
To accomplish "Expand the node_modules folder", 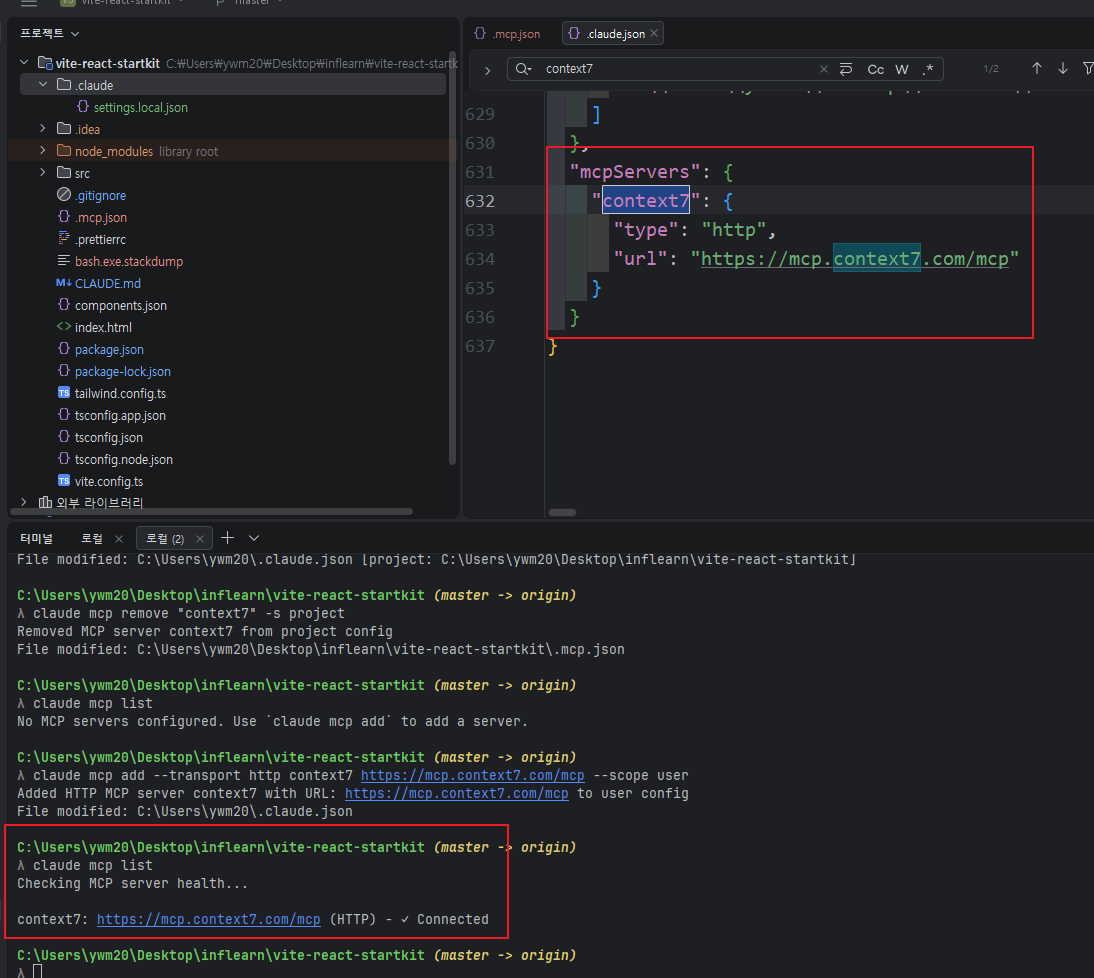I will tap(43, 151).
